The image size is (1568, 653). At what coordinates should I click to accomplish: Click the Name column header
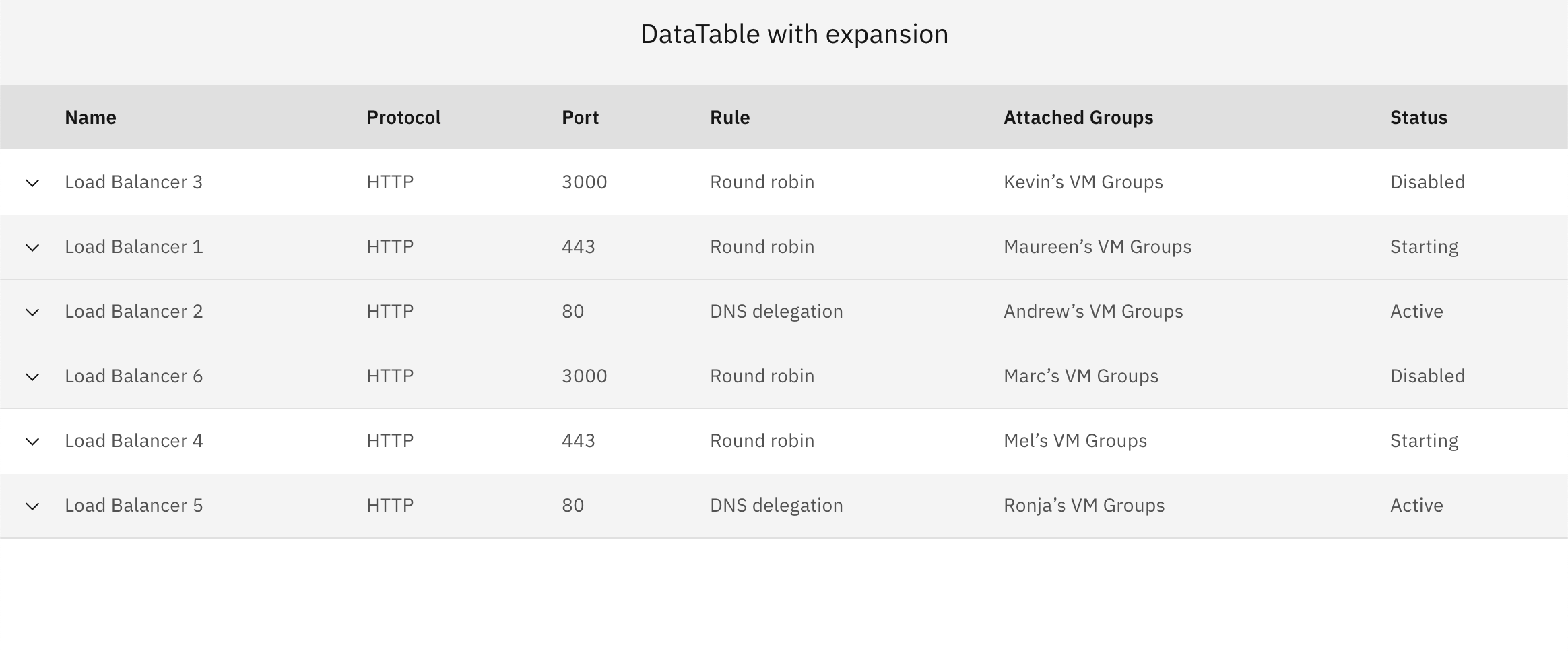pos(90,118)
